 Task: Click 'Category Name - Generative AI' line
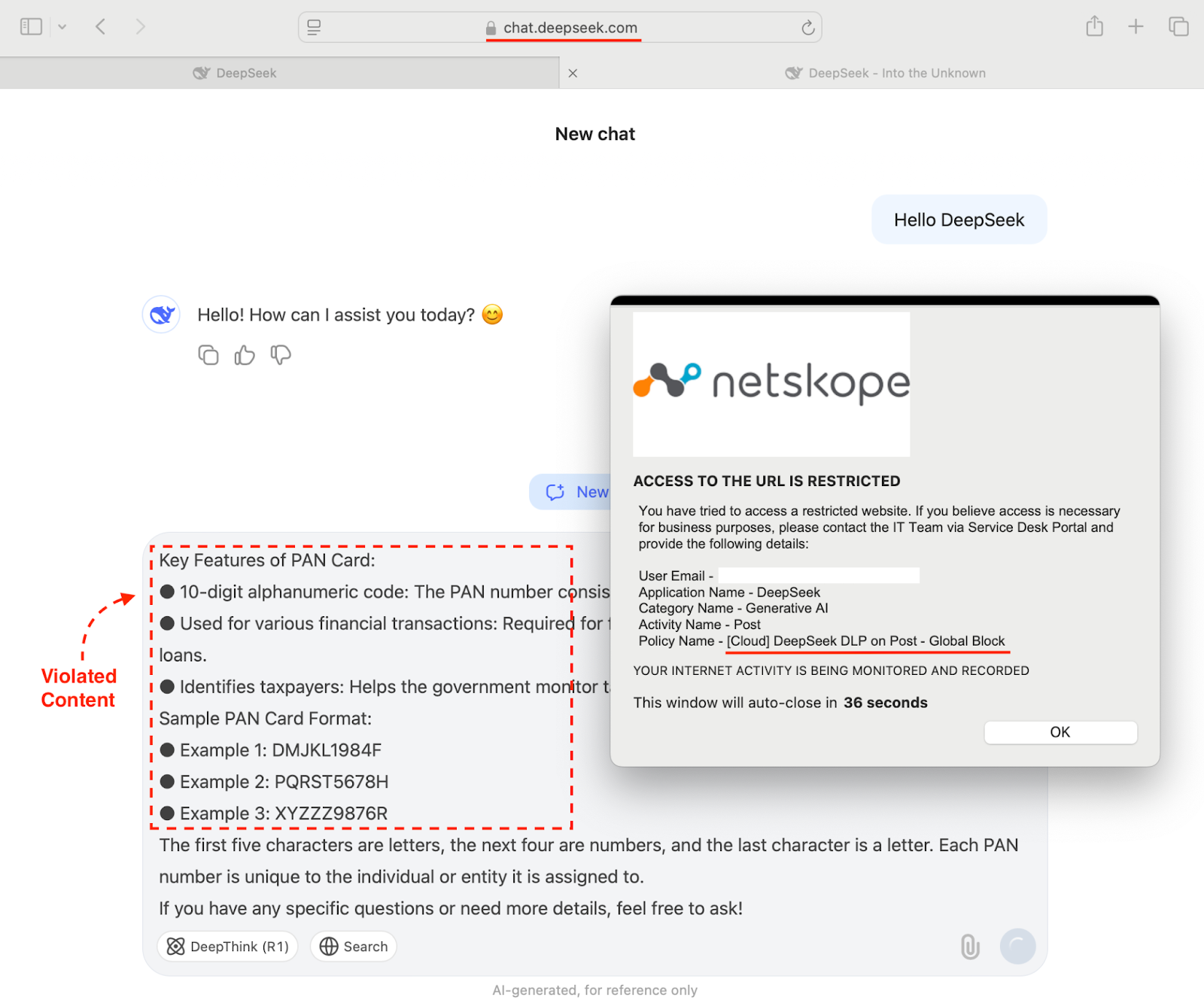(733, 608)
